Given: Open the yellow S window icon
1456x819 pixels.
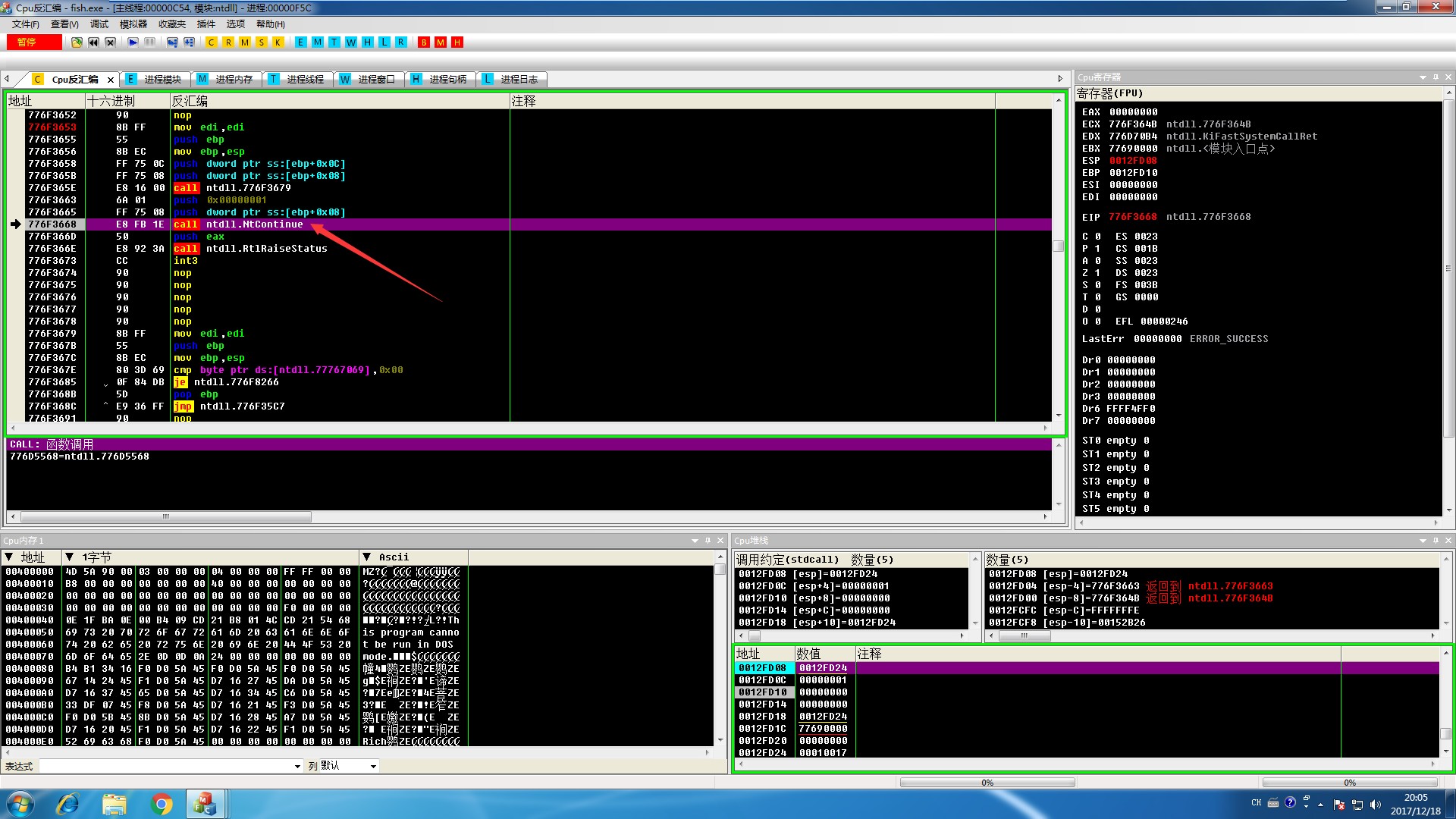Looking at the screenshot, I should point(262,42).
